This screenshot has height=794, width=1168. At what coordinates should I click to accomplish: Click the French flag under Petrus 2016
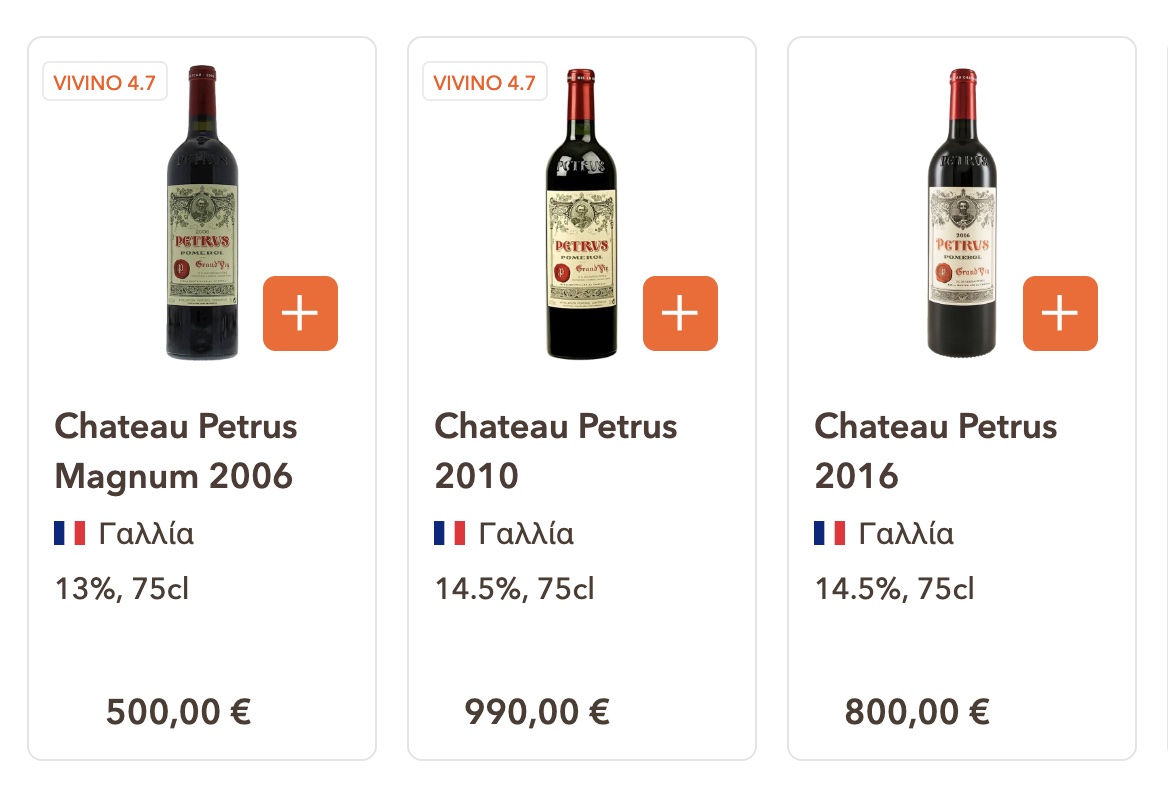830,534
